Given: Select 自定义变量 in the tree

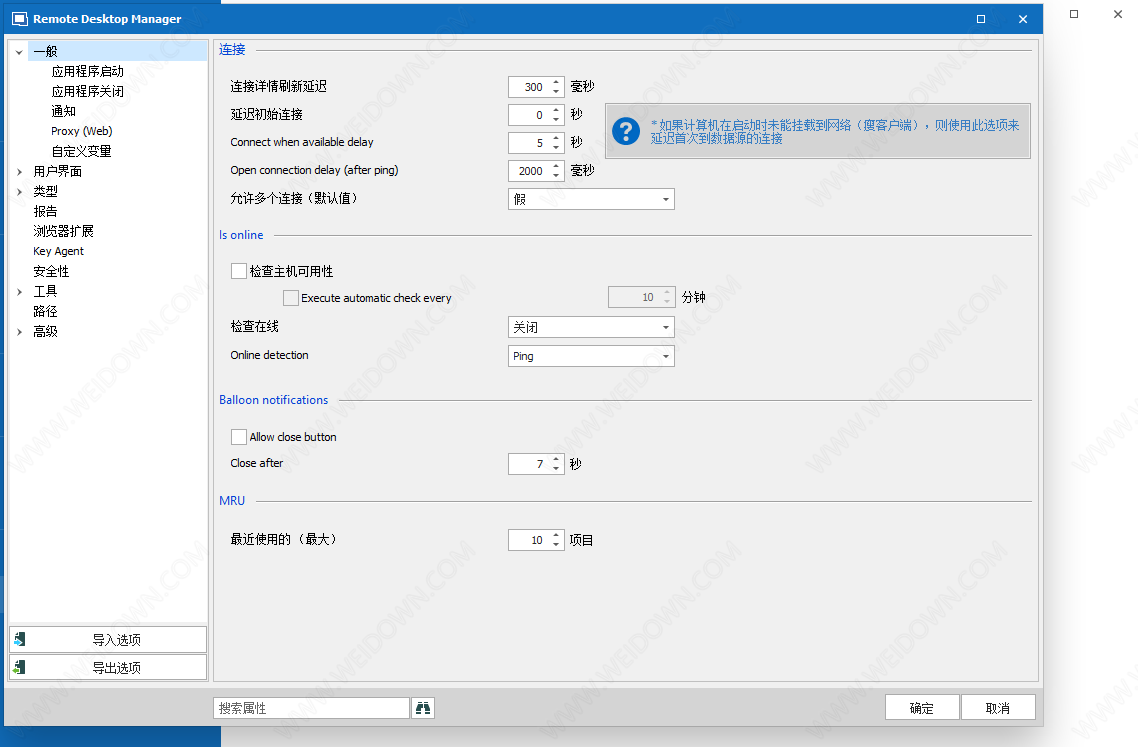Looking at the screenshot, I should click(x=81, y=151).
